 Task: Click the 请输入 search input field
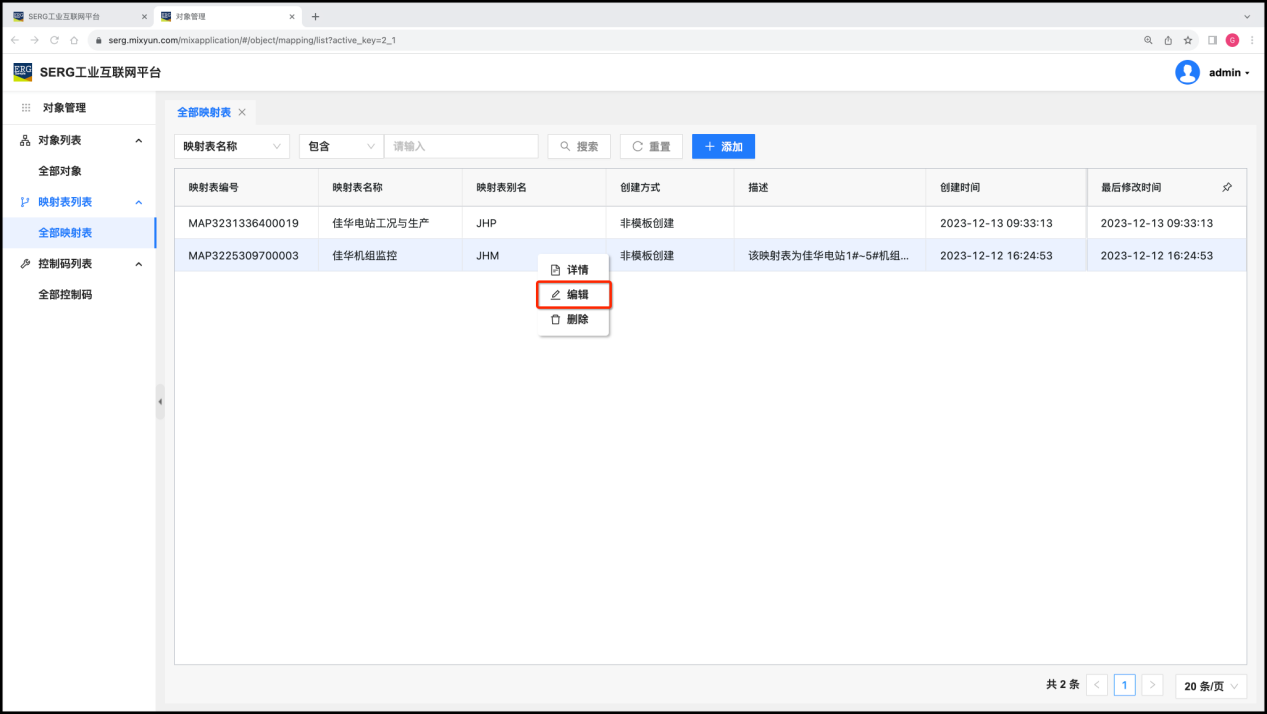click(x=461, y=146)
